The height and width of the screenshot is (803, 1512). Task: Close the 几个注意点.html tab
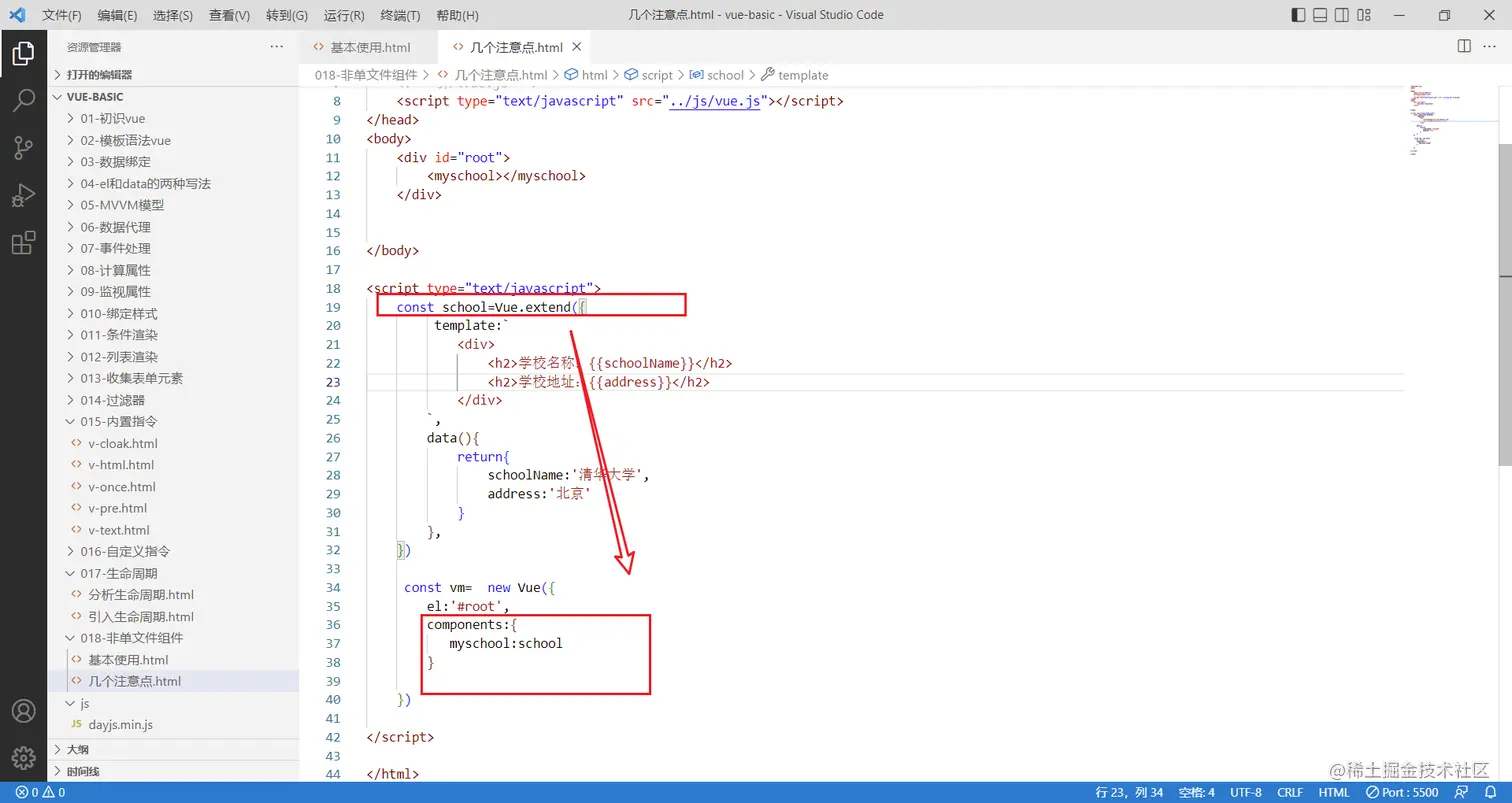click(577, 47)
